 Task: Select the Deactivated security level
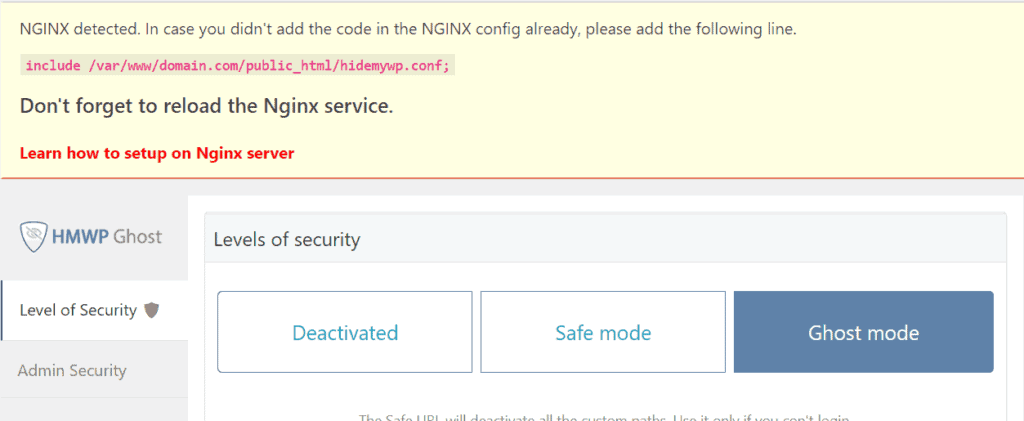345,332
